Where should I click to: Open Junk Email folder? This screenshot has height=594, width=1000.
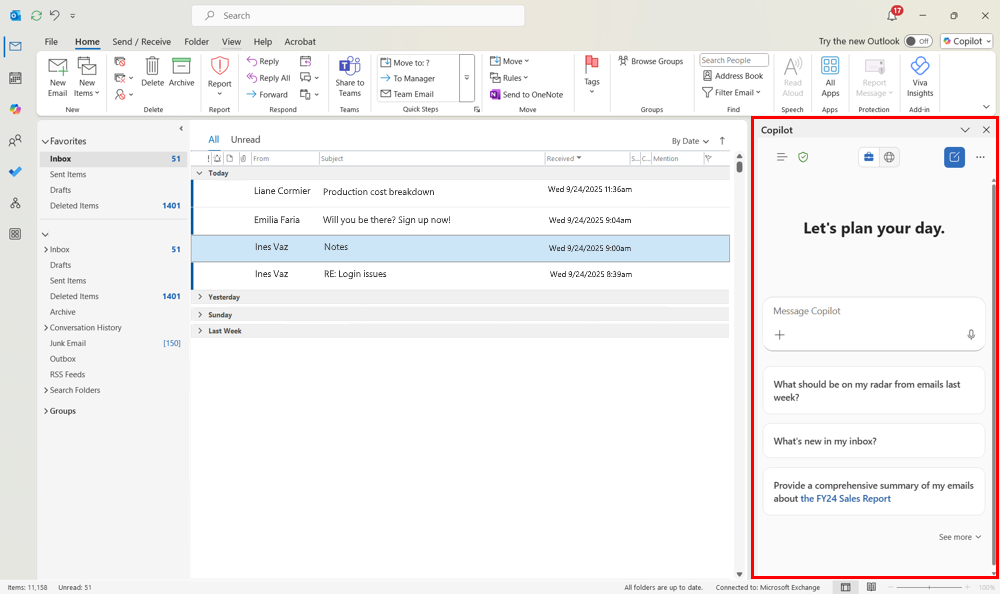[68, 343]
